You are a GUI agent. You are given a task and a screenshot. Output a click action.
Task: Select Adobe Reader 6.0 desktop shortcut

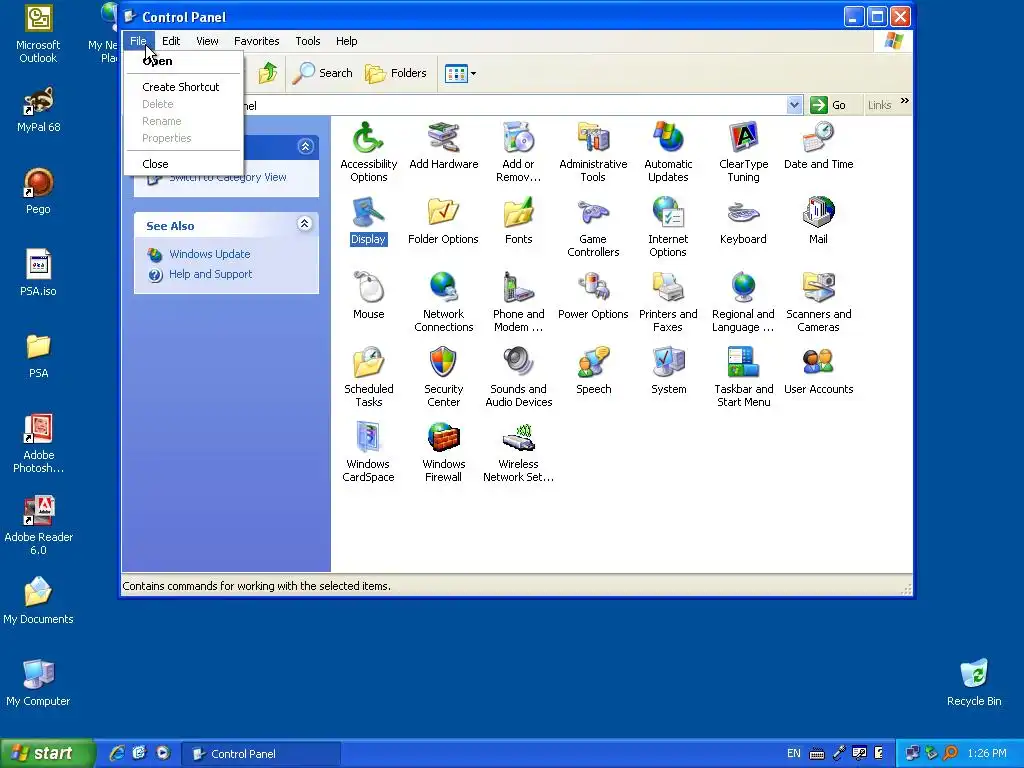[x=38, y=526]
